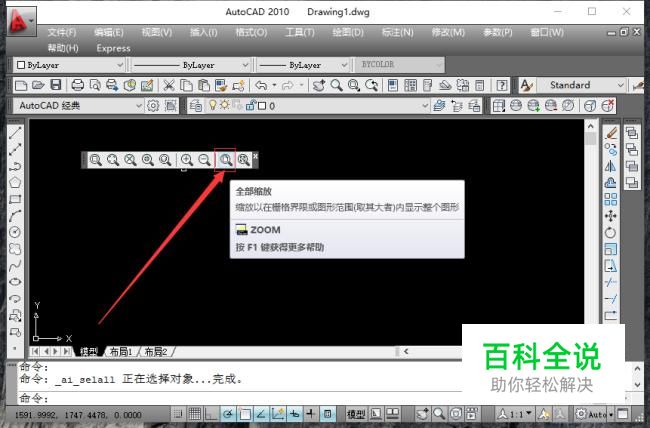The height and width of the screenshot is (428, 650).
Task: Click the Help question mark icon
Action: (502, 85)
